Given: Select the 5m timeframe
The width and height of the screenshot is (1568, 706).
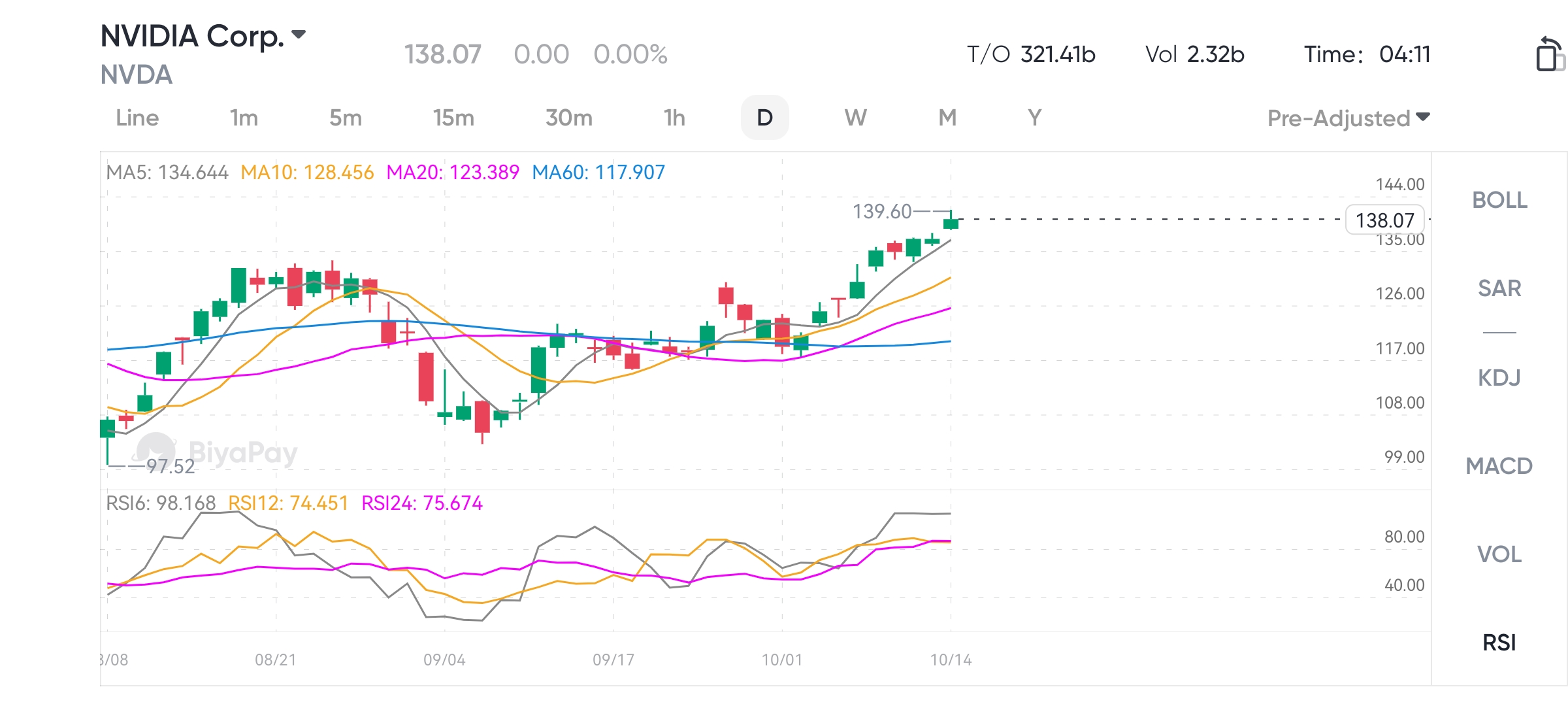Looking at the screenshot, I should (346, 118).
